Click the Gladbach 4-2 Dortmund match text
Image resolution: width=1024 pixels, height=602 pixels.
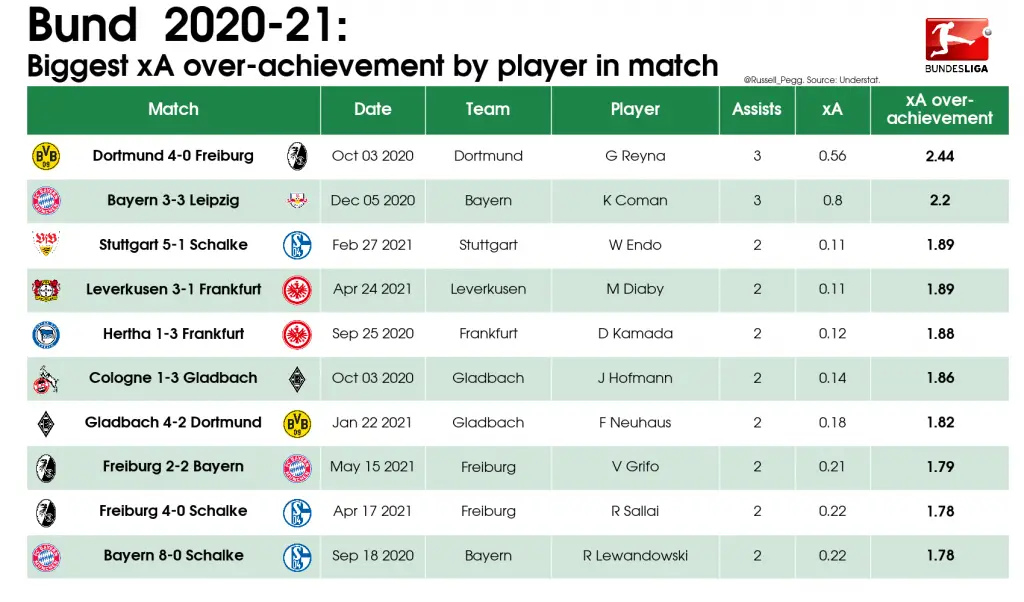pos(173,422)
